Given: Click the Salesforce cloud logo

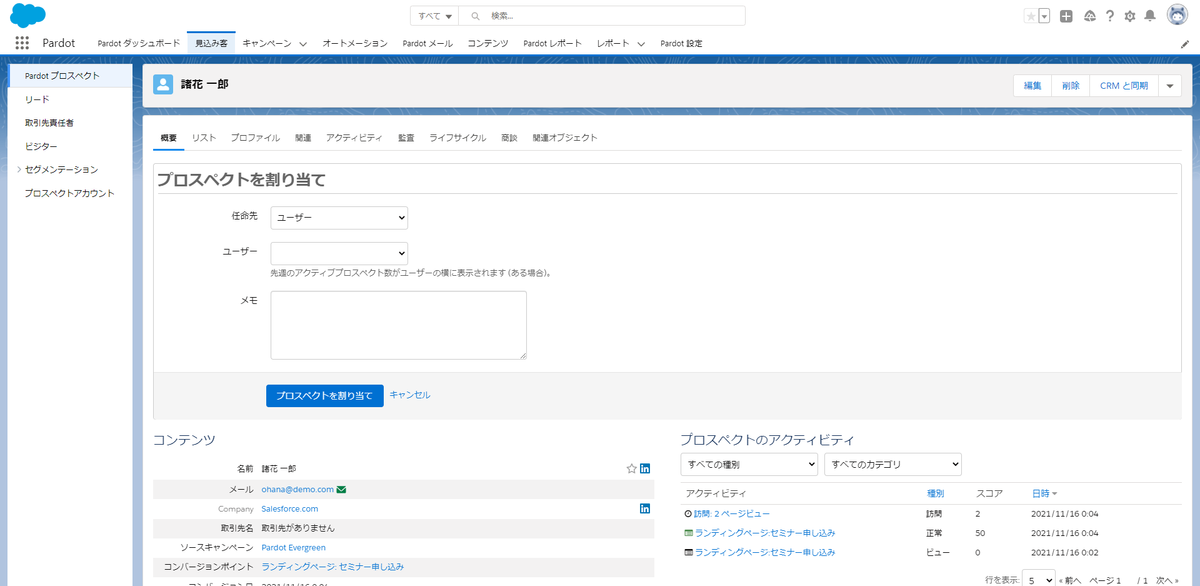Looking at the screenshot, I should pos(28,15).
